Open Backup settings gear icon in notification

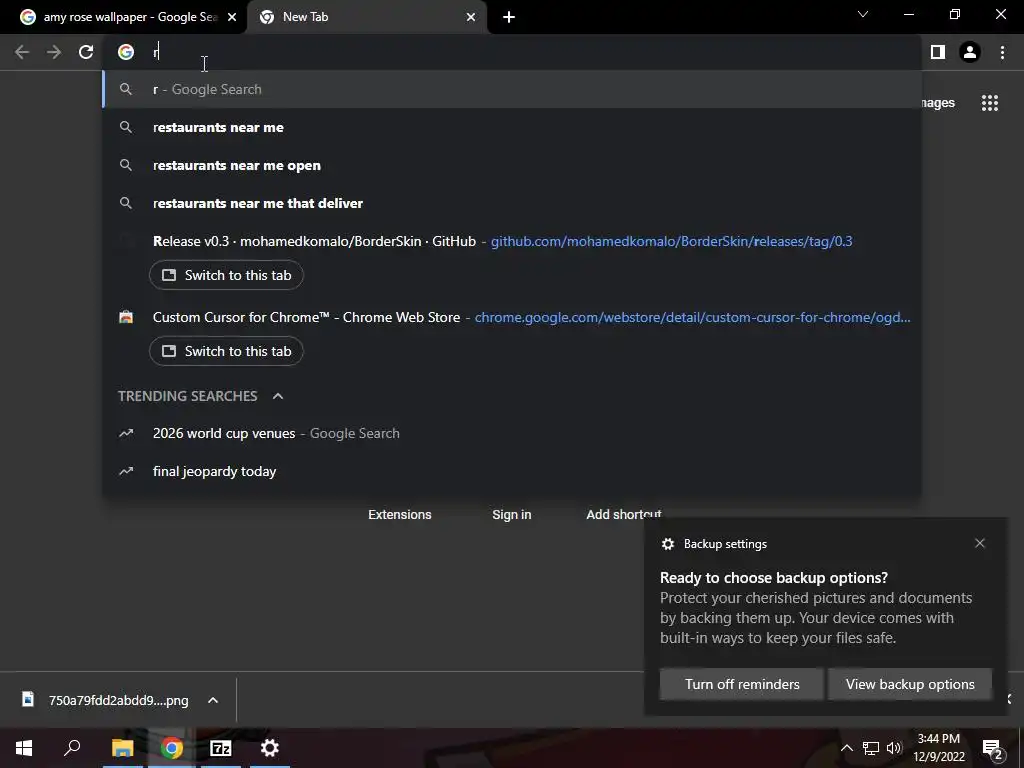pyautogui.click(x=667, y=544)
